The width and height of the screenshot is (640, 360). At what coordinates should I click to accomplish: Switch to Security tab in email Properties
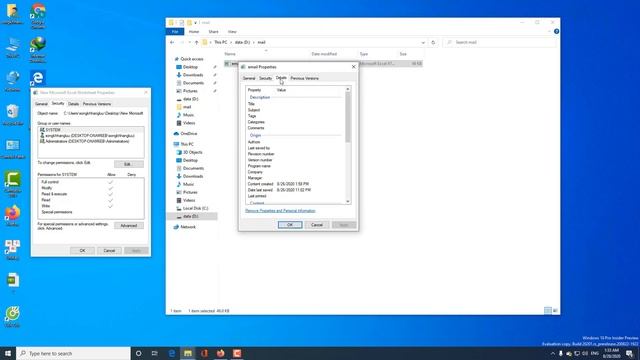(x=265, y=78)
